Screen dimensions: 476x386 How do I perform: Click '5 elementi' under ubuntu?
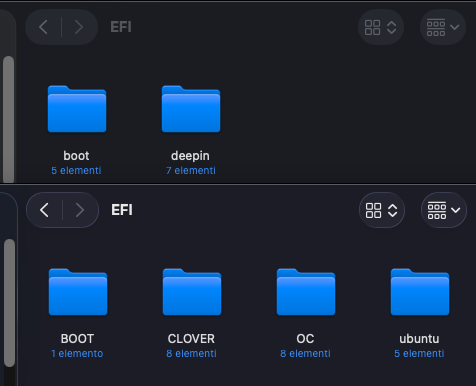(x=419, y=353)
